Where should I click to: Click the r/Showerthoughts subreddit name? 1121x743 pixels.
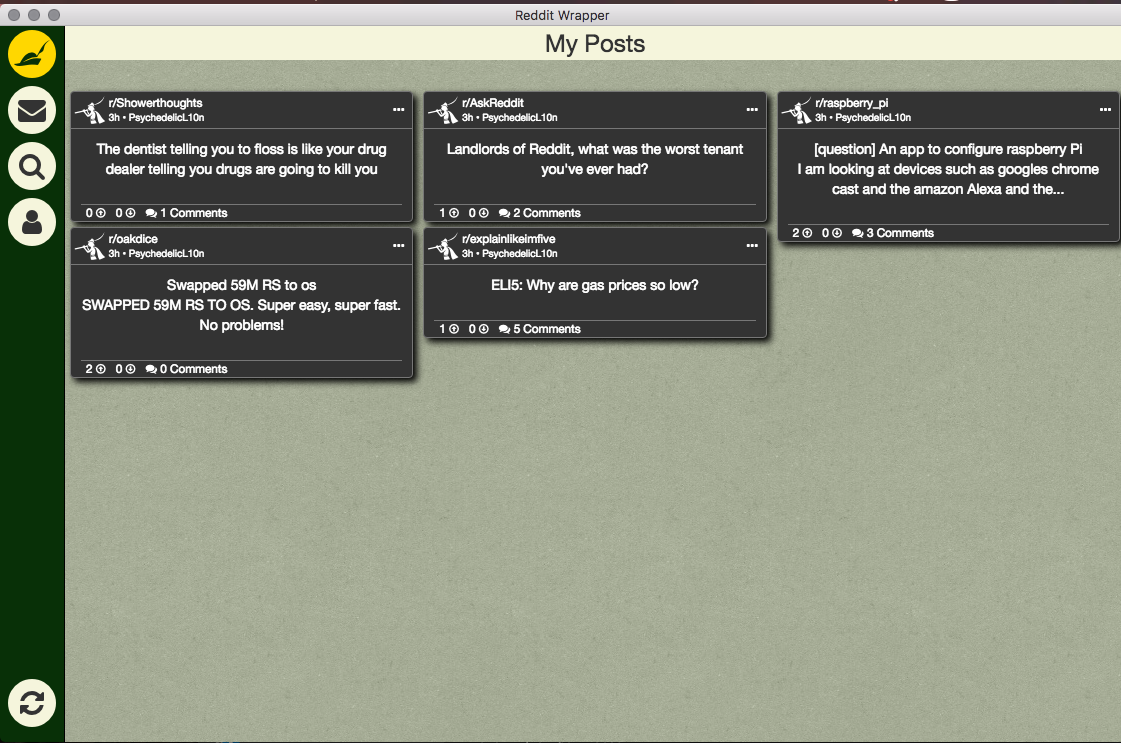[155, 103]
